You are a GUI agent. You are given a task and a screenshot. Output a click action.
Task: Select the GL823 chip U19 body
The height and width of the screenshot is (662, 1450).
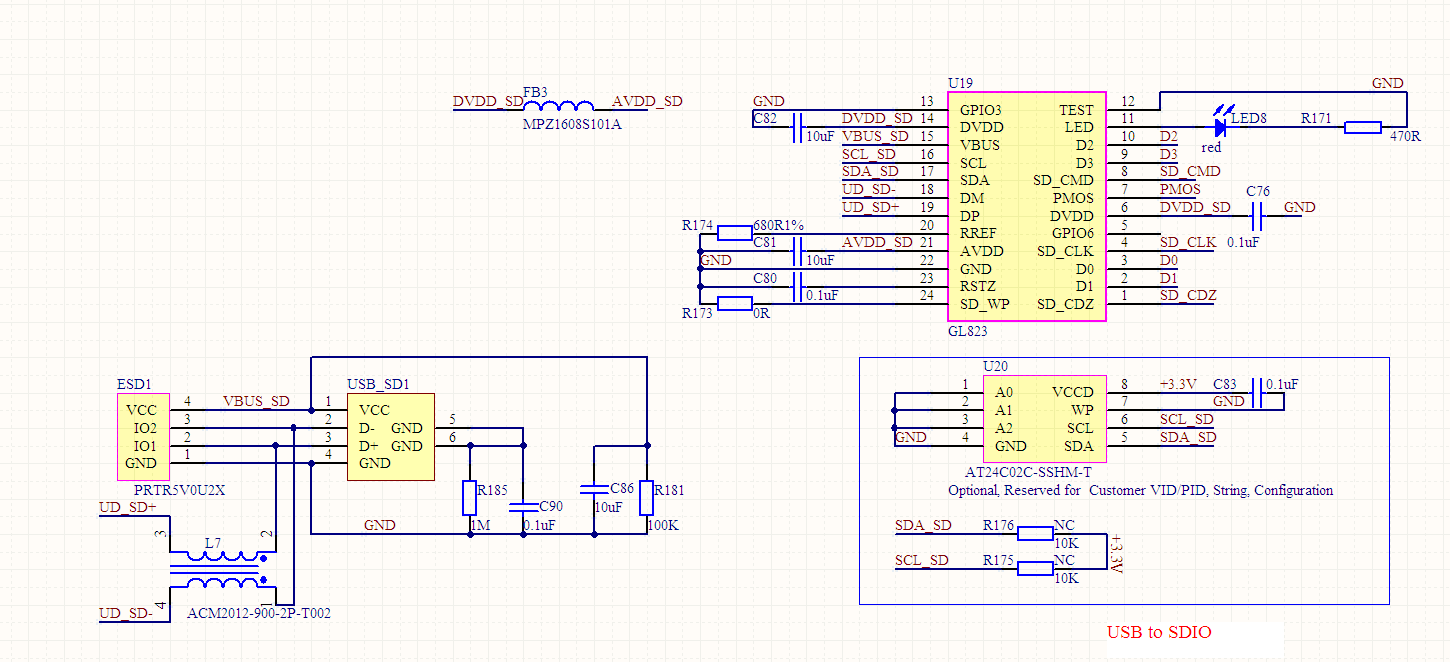click(x=1027, y=205)
